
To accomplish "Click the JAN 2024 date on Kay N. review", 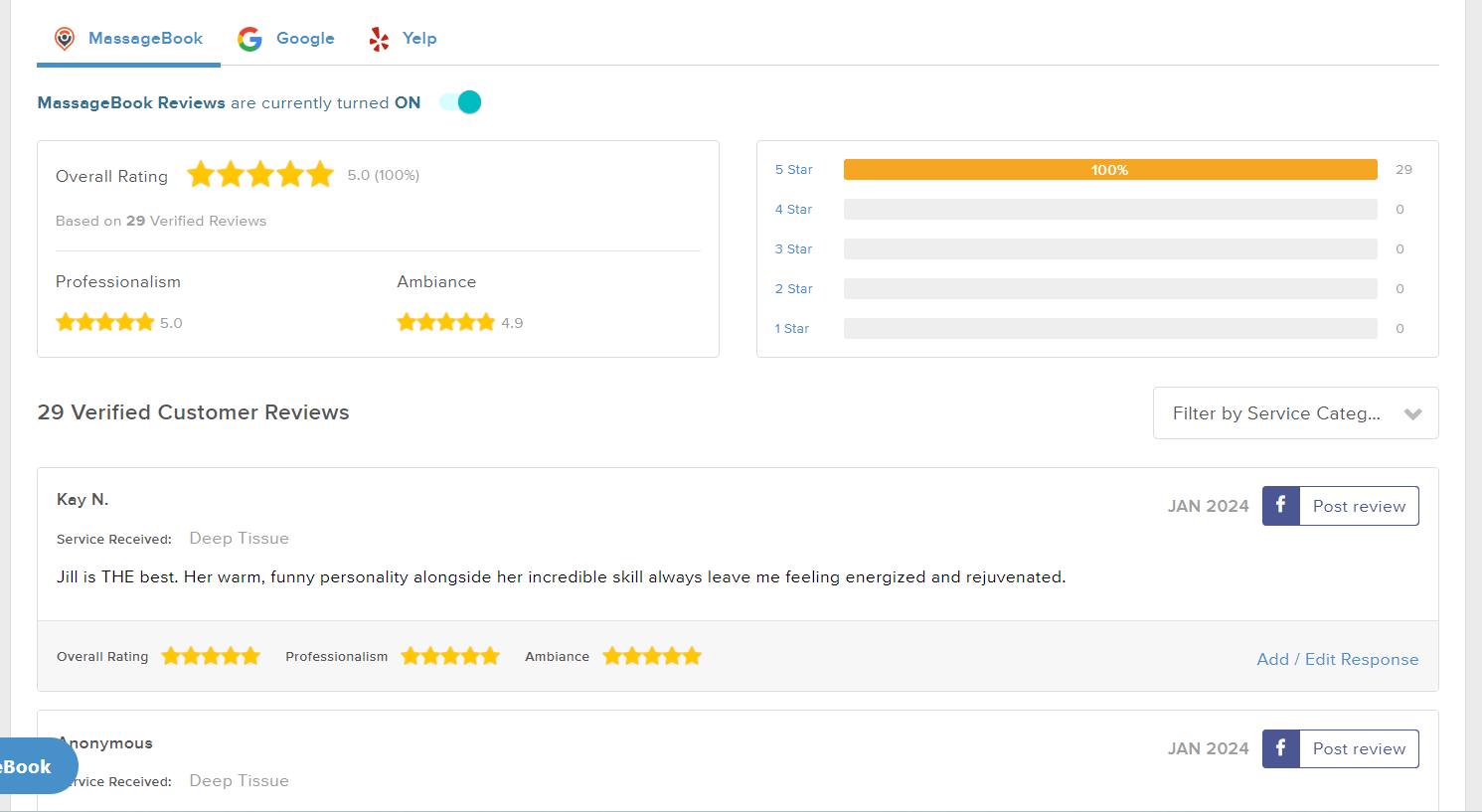I will click(1208, 506).
